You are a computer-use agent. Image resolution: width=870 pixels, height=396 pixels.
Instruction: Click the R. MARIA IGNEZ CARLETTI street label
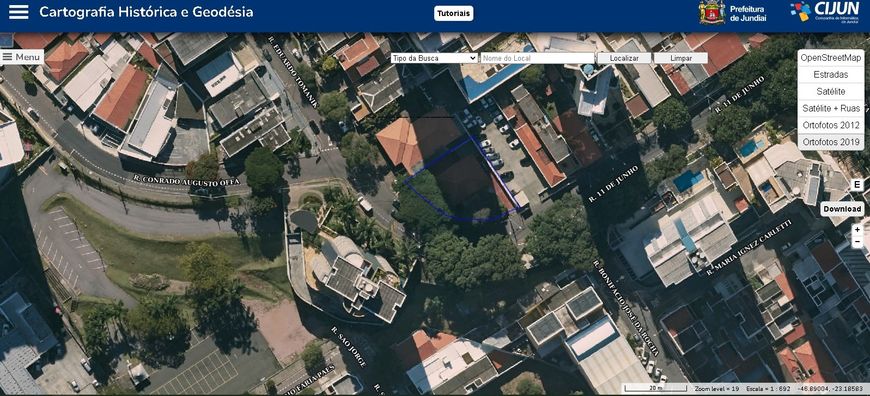[x=748, y=248]
